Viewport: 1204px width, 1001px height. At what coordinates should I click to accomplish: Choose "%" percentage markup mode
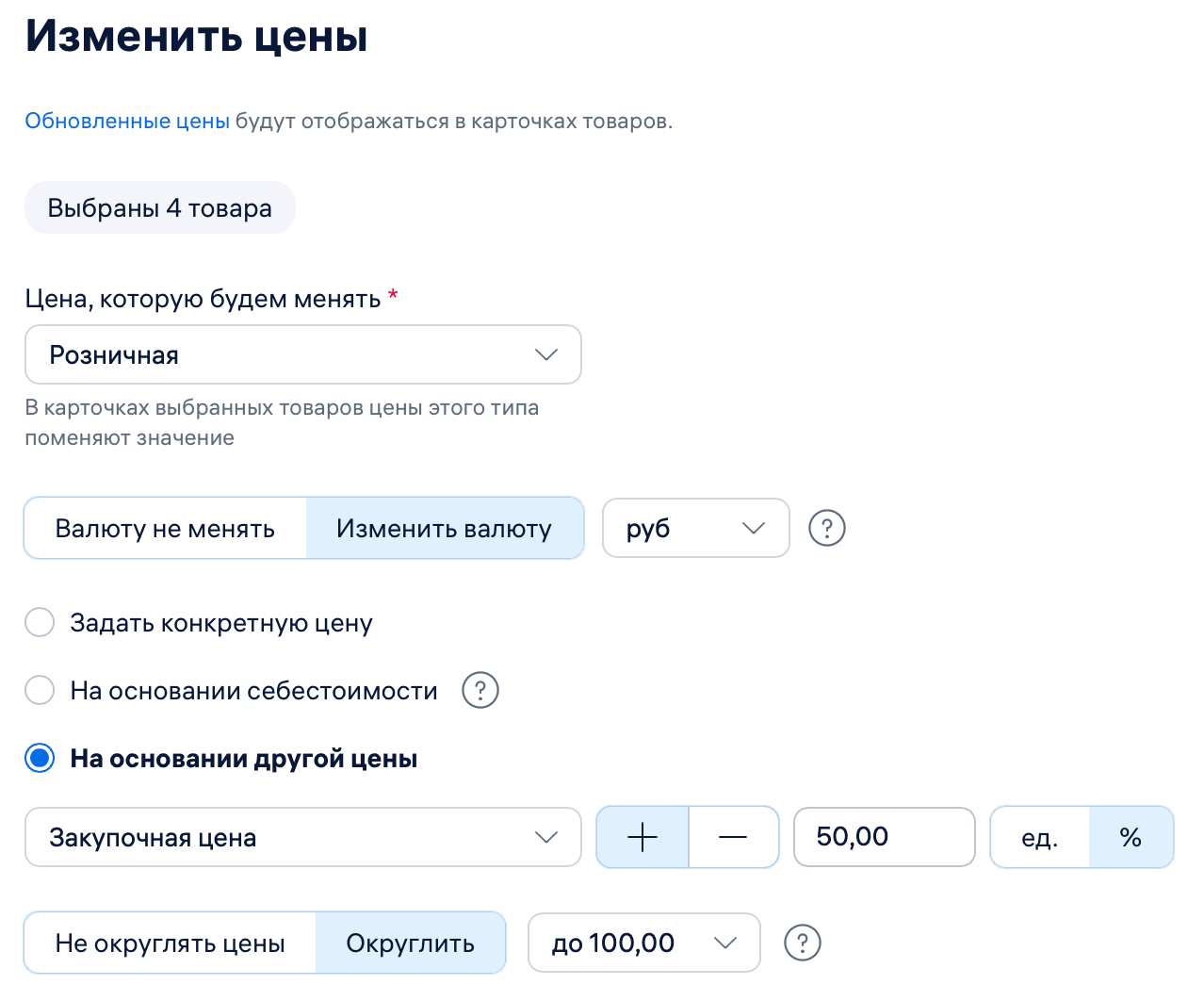click(1131, 837)
